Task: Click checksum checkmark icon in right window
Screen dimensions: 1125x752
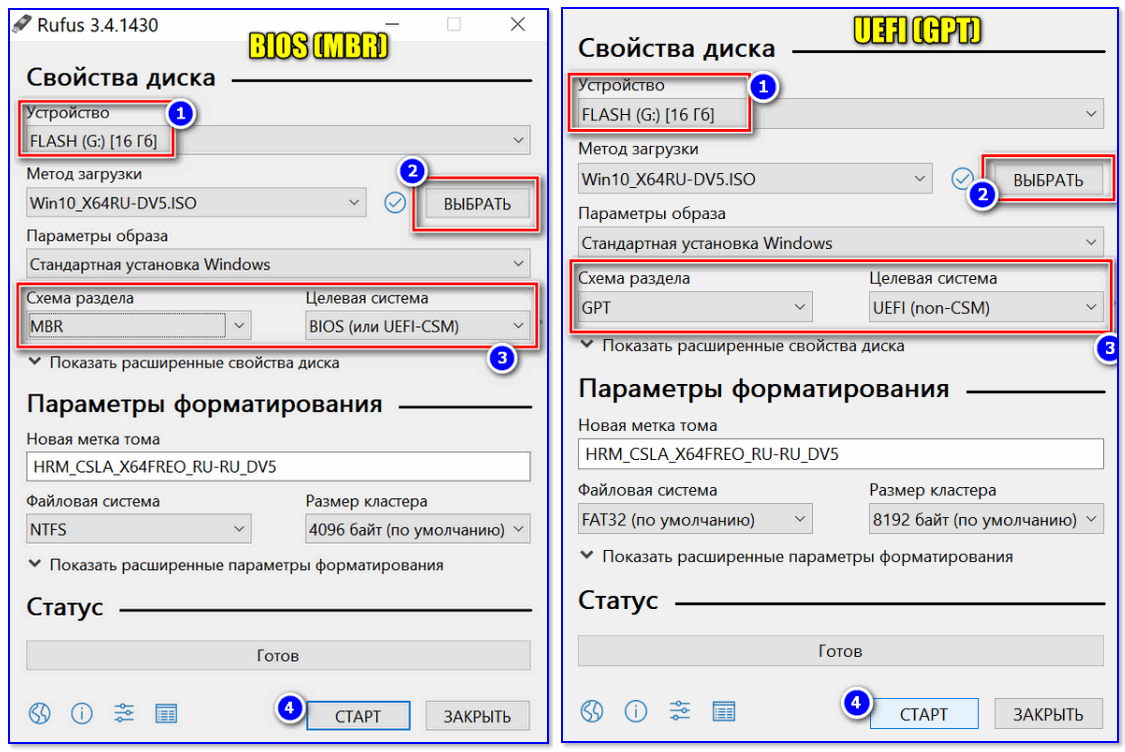Action: [962, 178]
